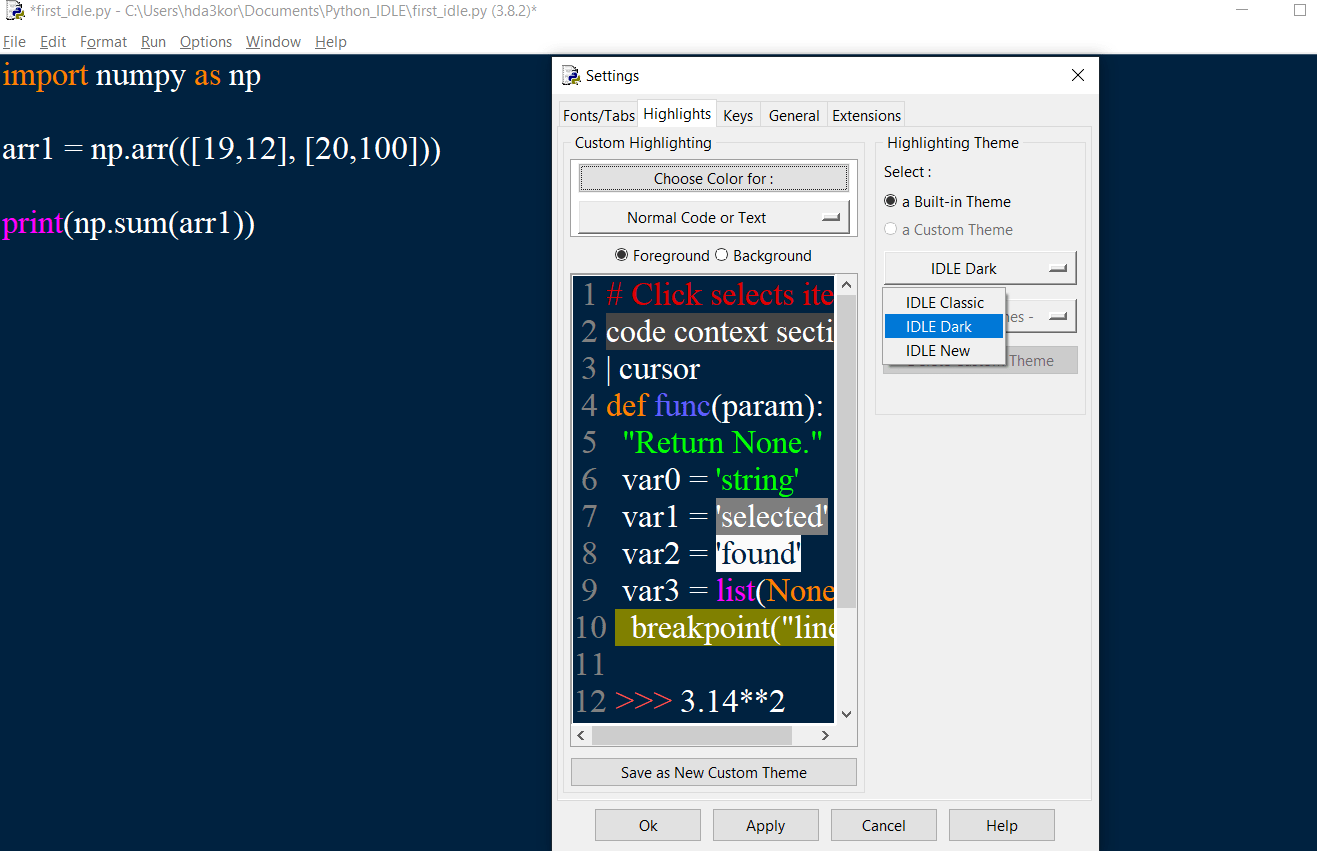The height and width of the screenshot is (851, 1317).
Task: Click the vertical scrollbar thumb in preview
Action: 846,451
